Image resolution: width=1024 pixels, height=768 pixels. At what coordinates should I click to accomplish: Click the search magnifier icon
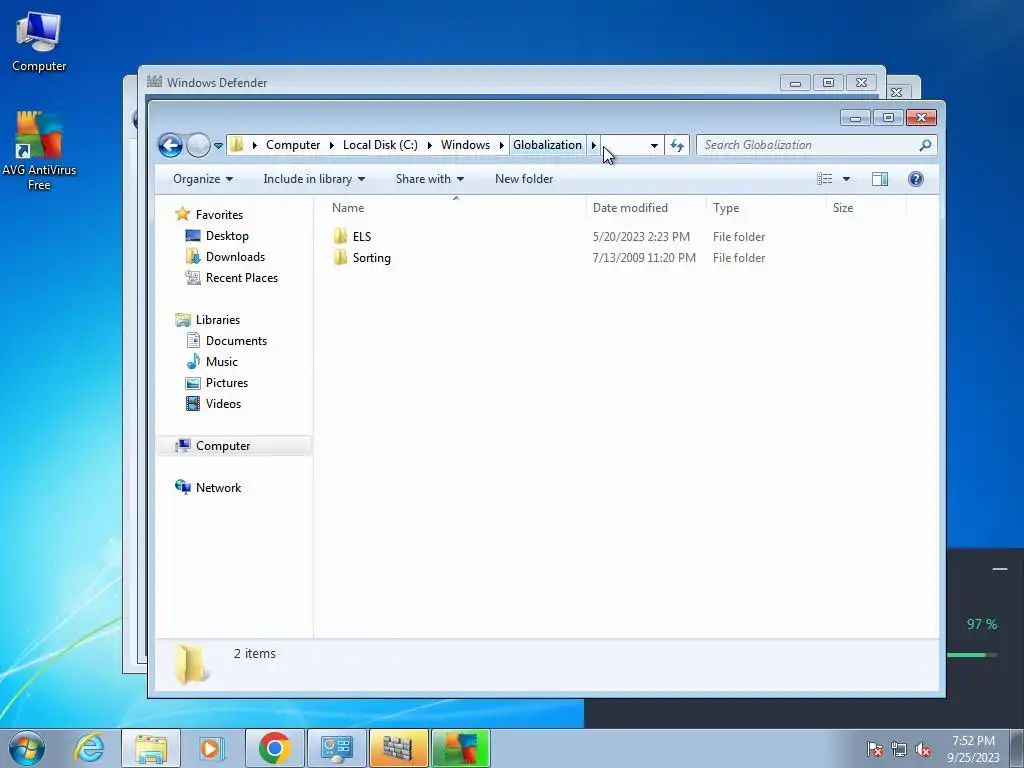(925, 145)
